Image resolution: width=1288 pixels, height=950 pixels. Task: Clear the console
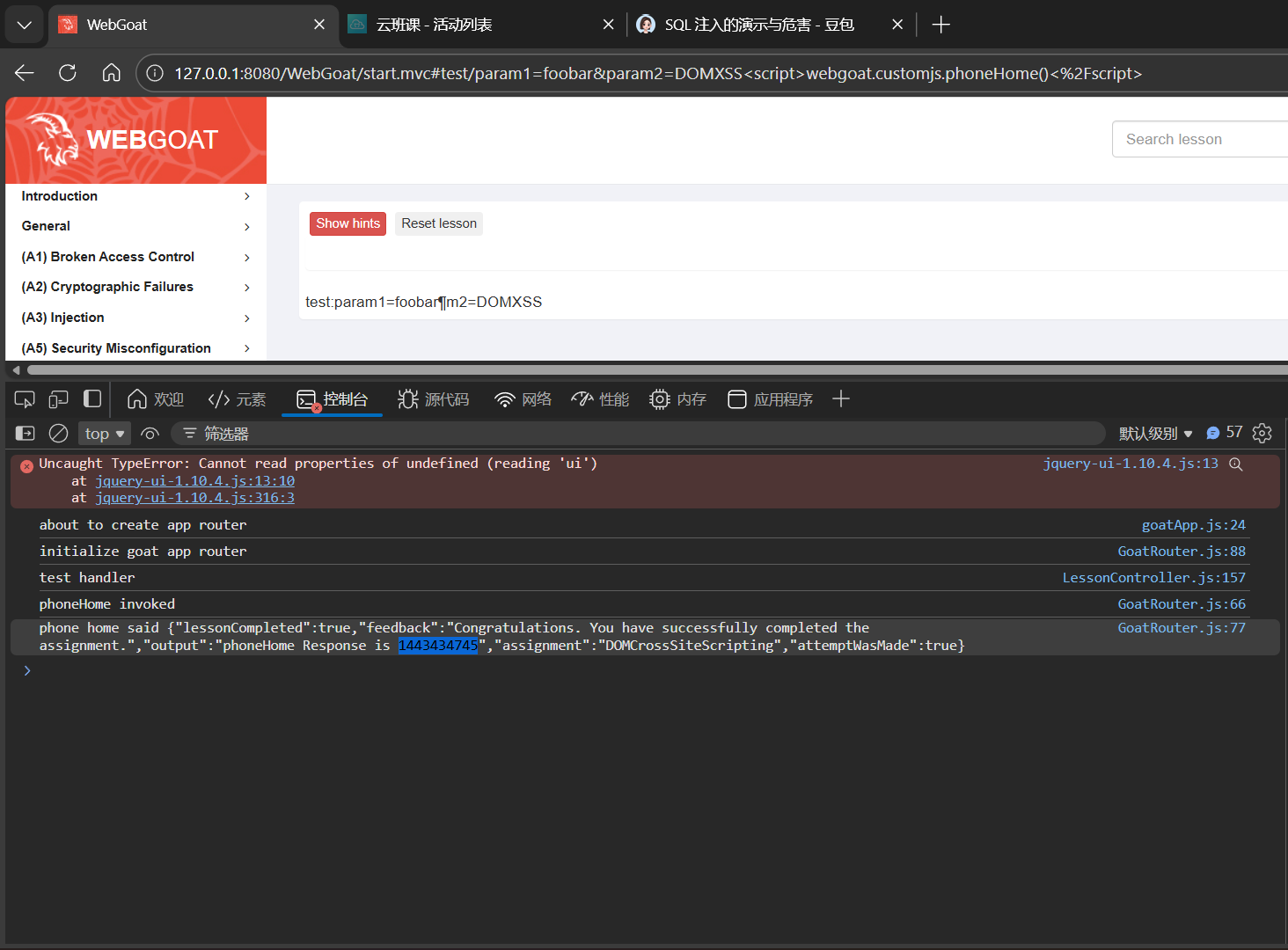pos(59,434)
